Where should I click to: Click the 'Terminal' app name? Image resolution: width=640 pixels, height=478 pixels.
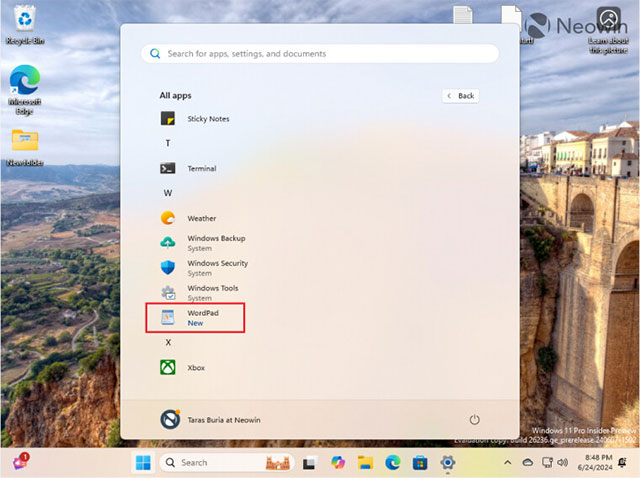pyautogui.click(x=202, y=168)
